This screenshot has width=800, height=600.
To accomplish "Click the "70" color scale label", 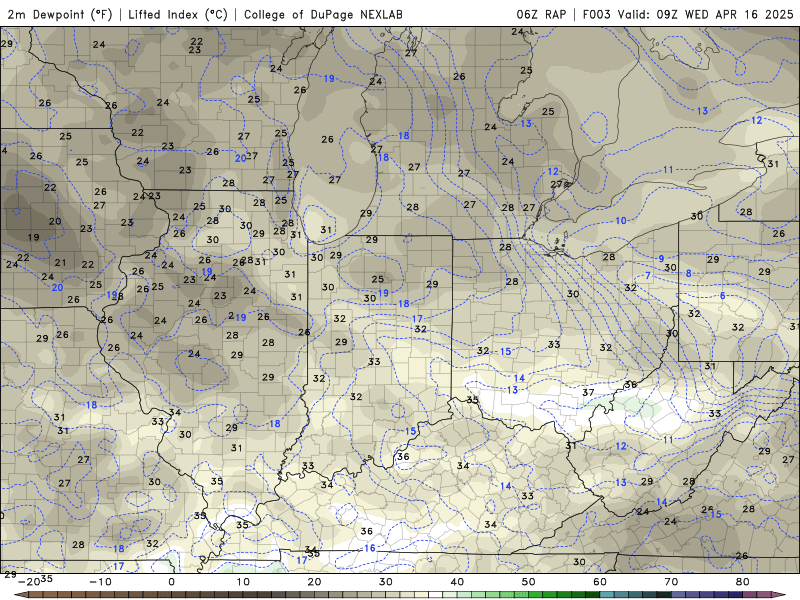I will click(671, 582).
